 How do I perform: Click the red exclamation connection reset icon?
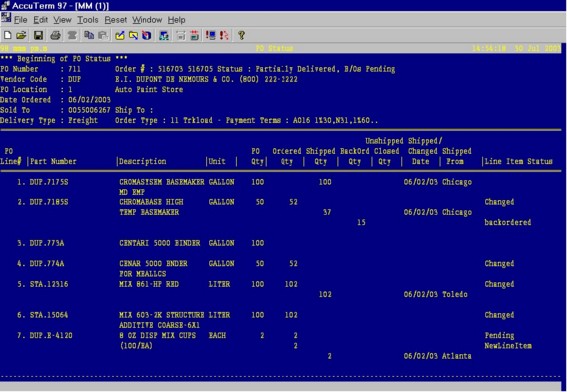224,35
